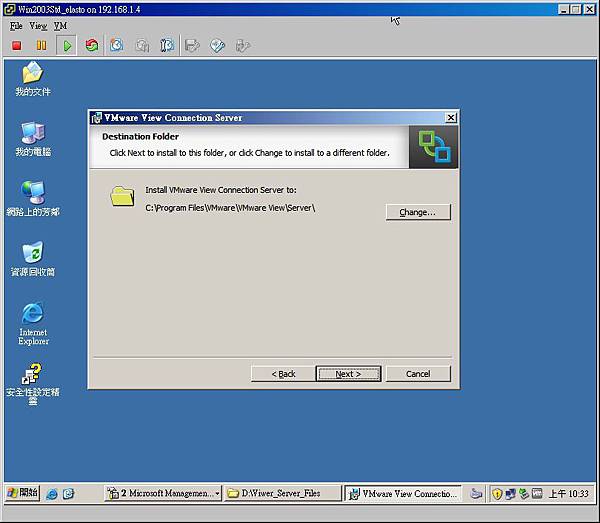
Task: Click the CD/DVD device toolbar icon
Action: click(x=217, y=46)
